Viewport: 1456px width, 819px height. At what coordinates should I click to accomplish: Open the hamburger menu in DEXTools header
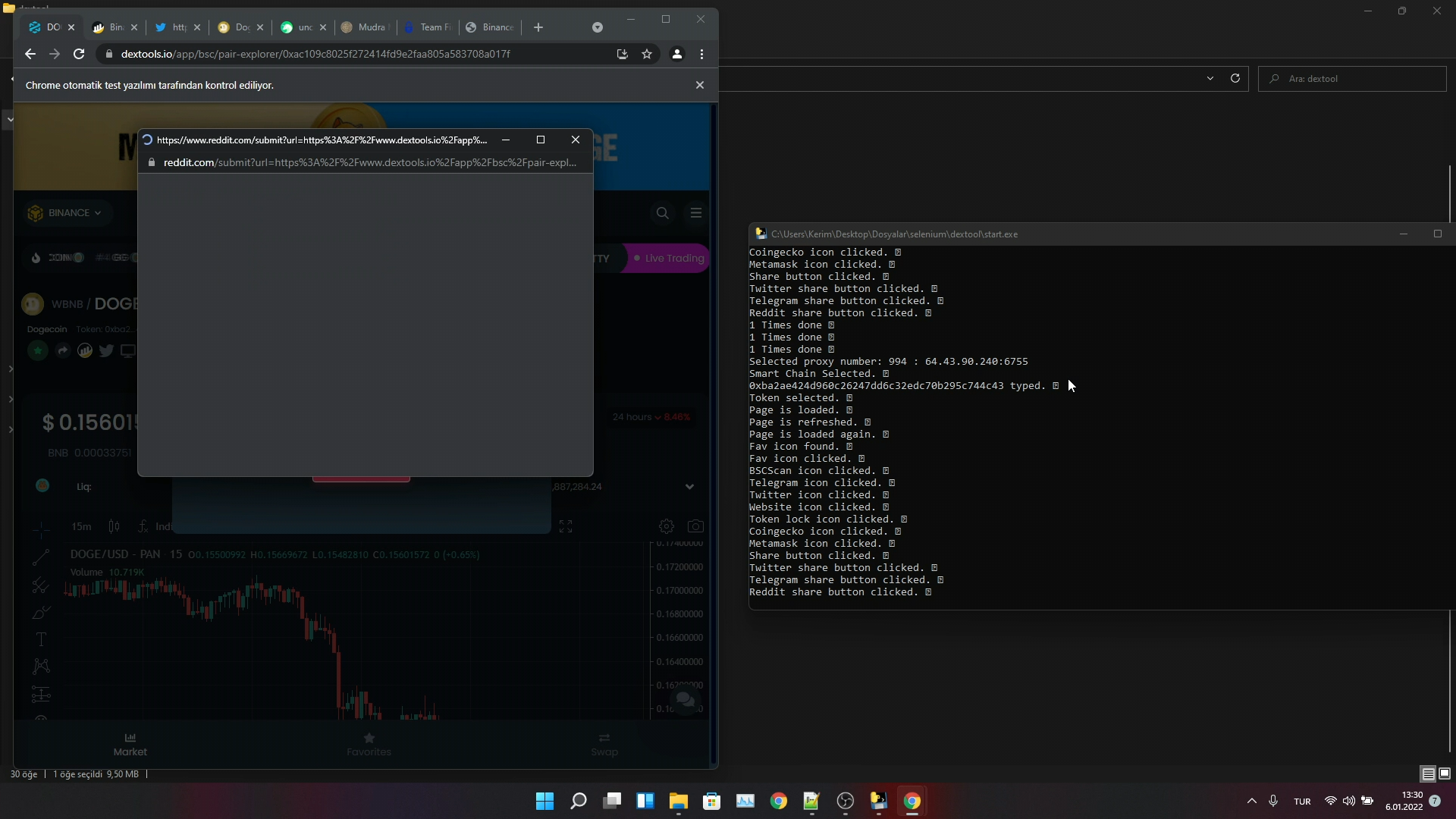pyautogui.click(x=696, y=213)
